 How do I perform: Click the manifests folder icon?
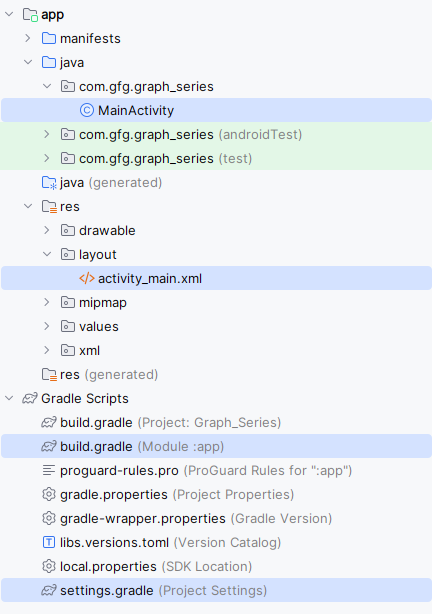click(x=49, y=38)
